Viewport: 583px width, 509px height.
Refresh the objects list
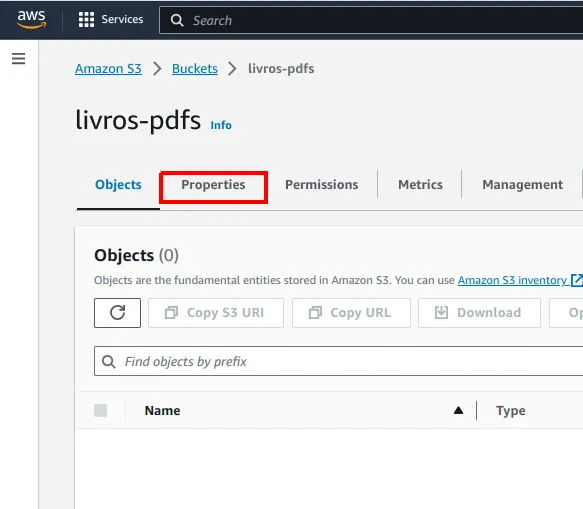tap(117, 313)
